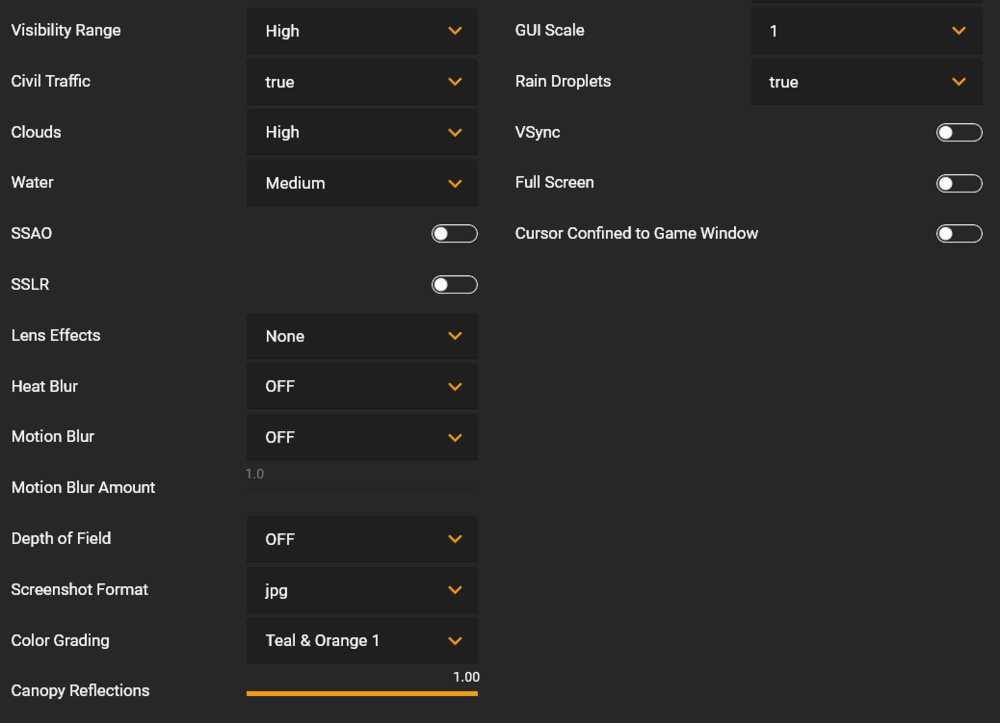
Task: Toggle Cursor Confined to Game Window
Action: (959, 234)
